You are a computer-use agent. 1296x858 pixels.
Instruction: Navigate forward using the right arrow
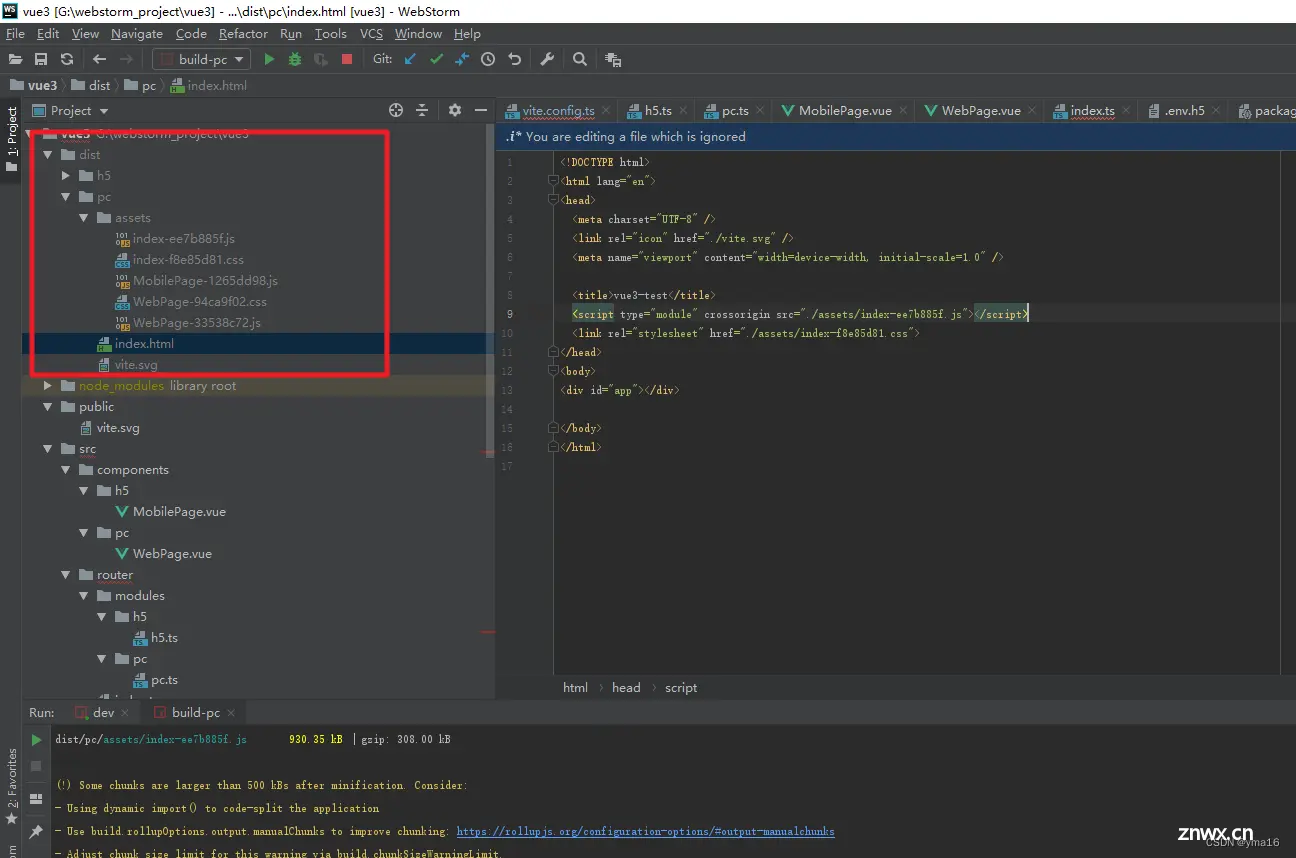pos(126,59)
